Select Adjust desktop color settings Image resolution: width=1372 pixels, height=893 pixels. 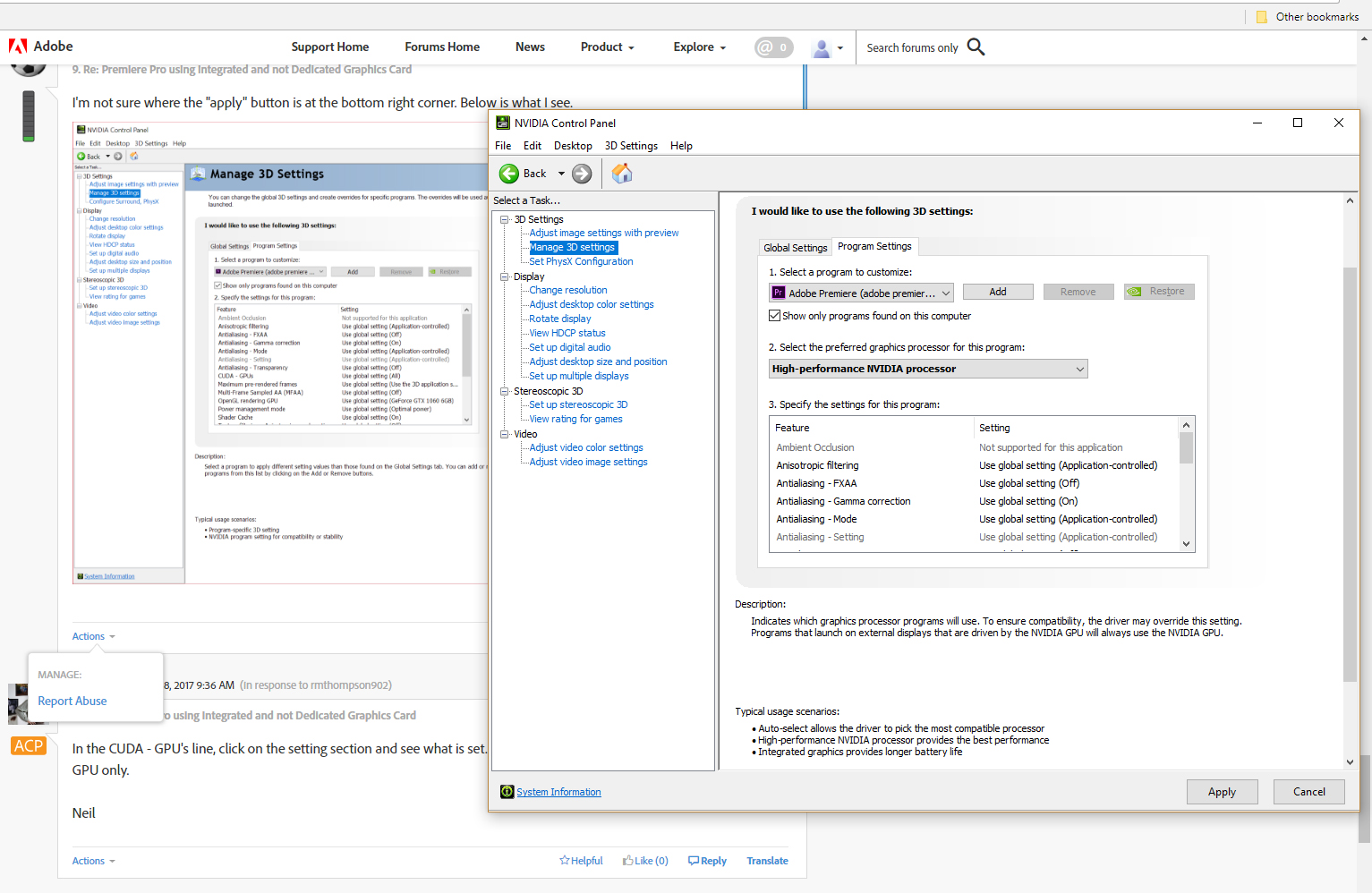point(592,304)
